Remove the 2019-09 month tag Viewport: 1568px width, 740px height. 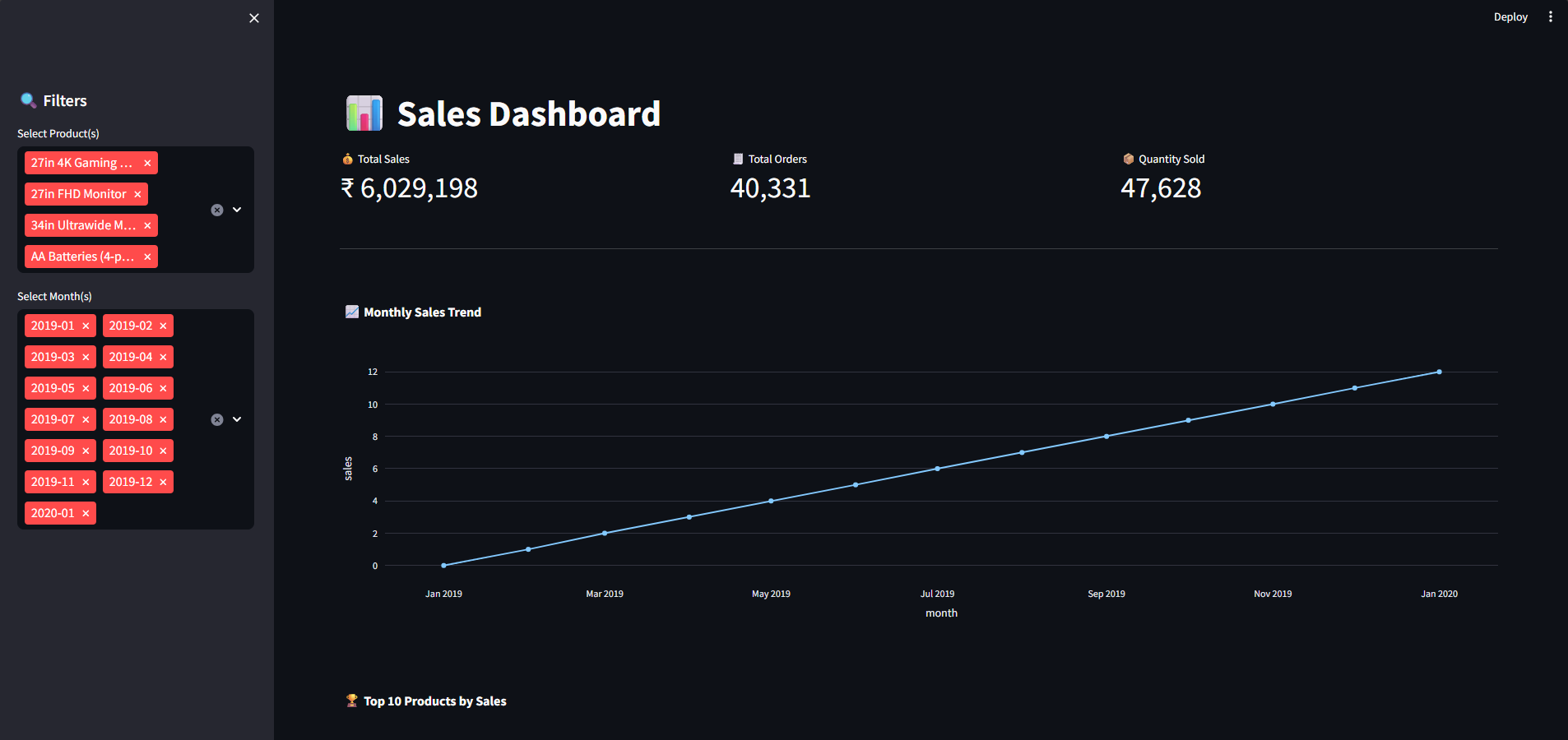(86, 451)
